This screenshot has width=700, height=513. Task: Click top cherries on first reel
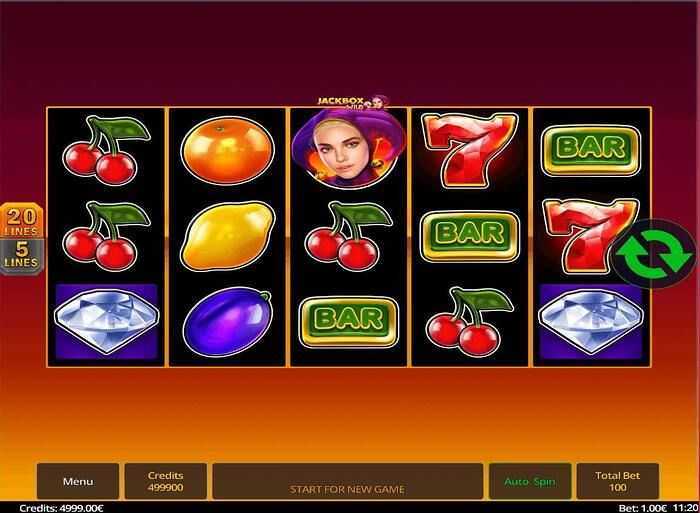click(106, 150)
